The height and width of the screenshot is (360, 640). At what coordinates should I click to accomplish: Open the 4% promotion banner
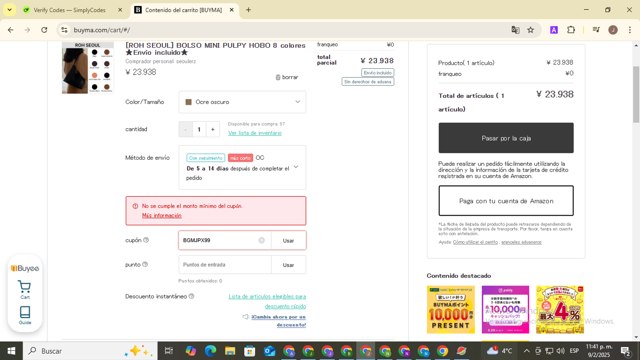tap(560, 309)
